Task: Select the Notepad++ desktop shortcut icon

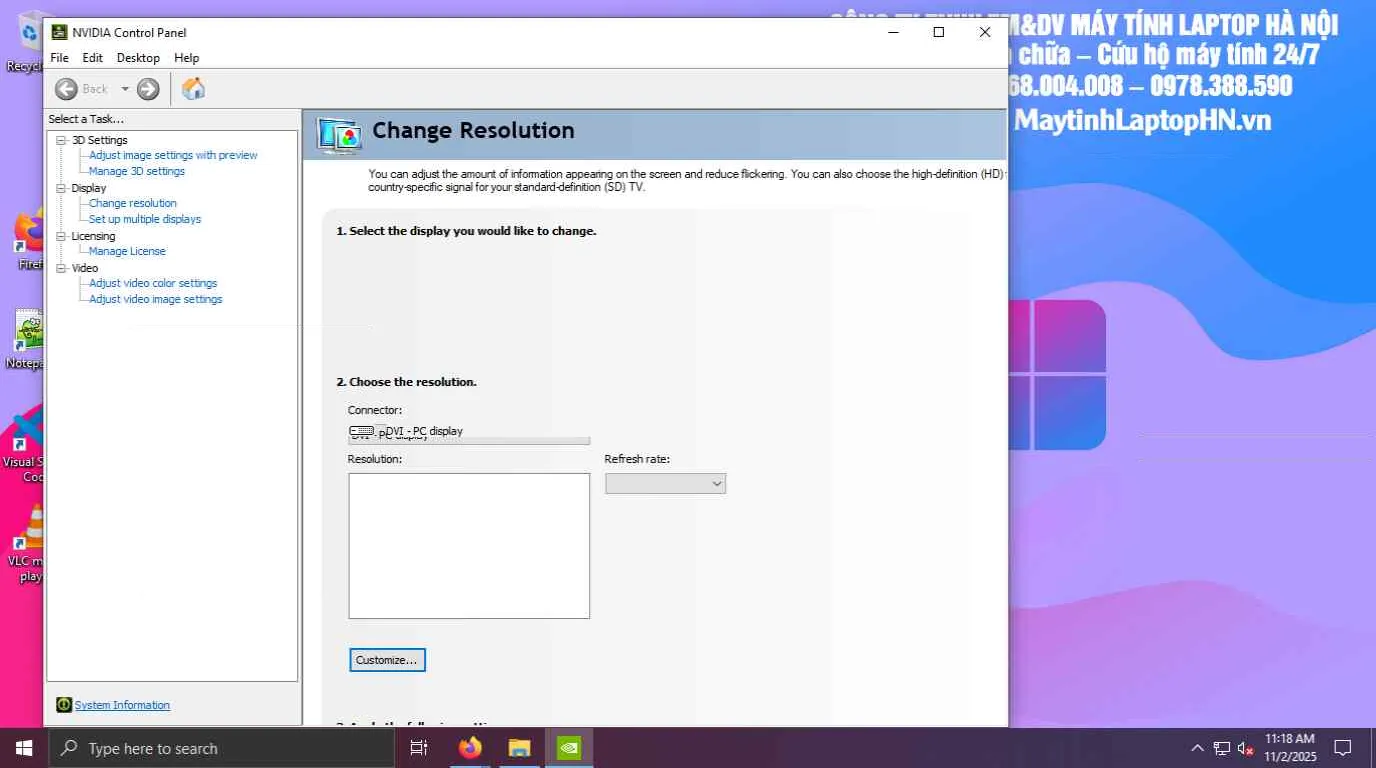Action: [x=28, y=339]
